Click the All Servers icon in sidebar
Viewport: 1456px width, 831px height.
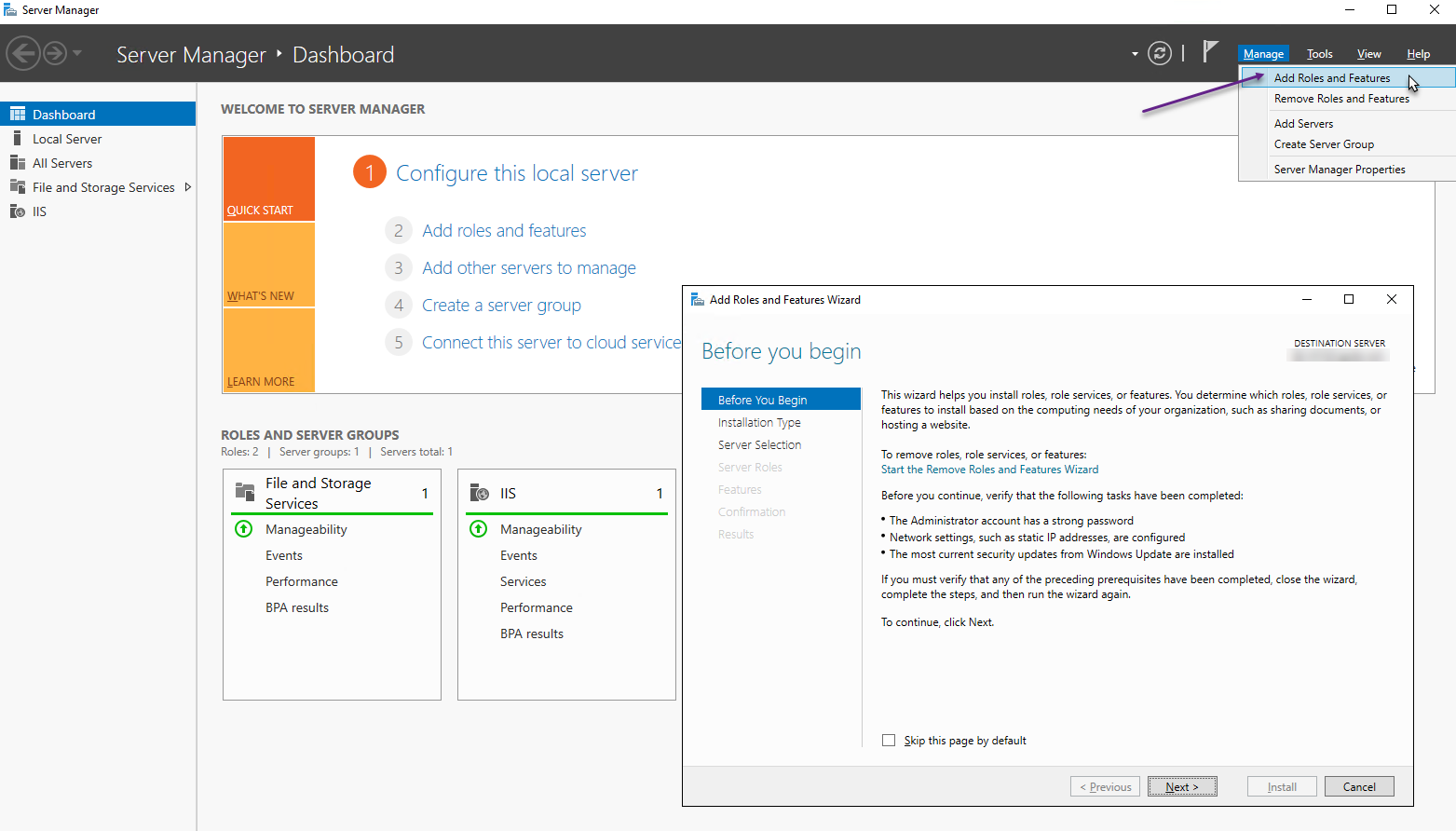point(18,162)
